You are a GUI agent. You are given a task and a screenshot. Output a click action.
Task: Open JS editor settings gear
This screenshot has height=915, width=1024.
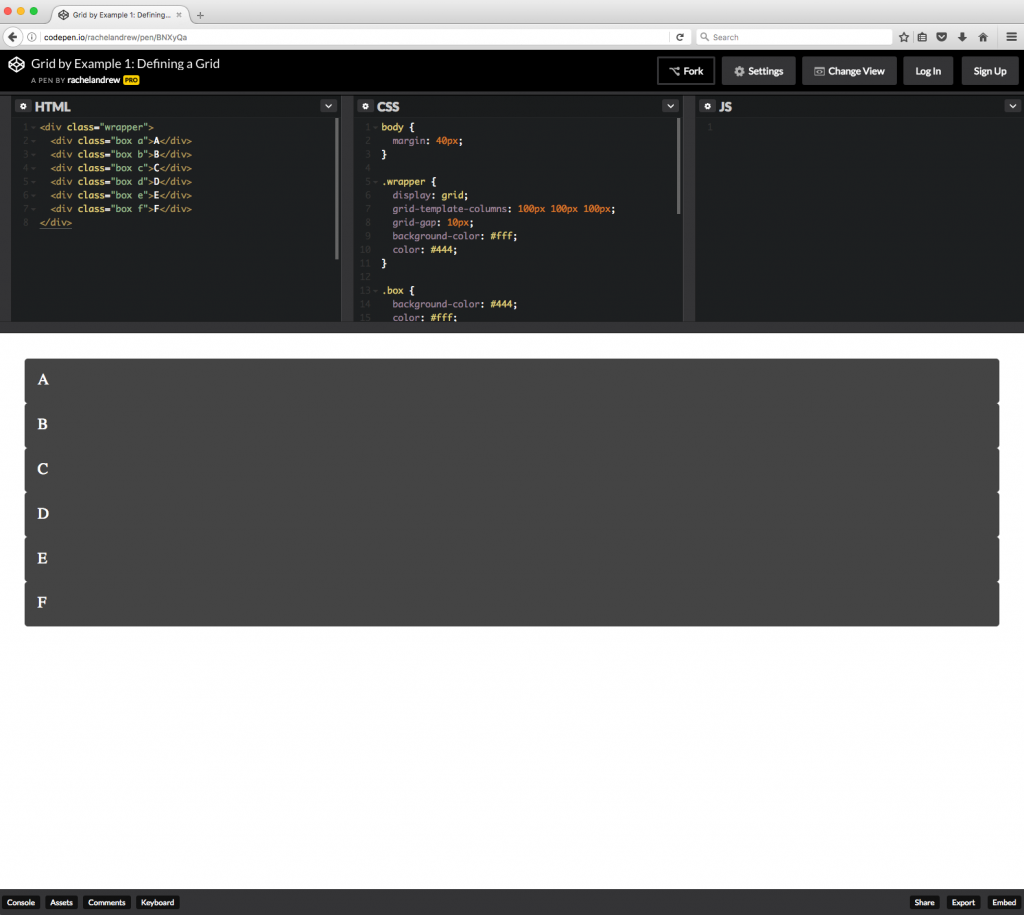707,106
